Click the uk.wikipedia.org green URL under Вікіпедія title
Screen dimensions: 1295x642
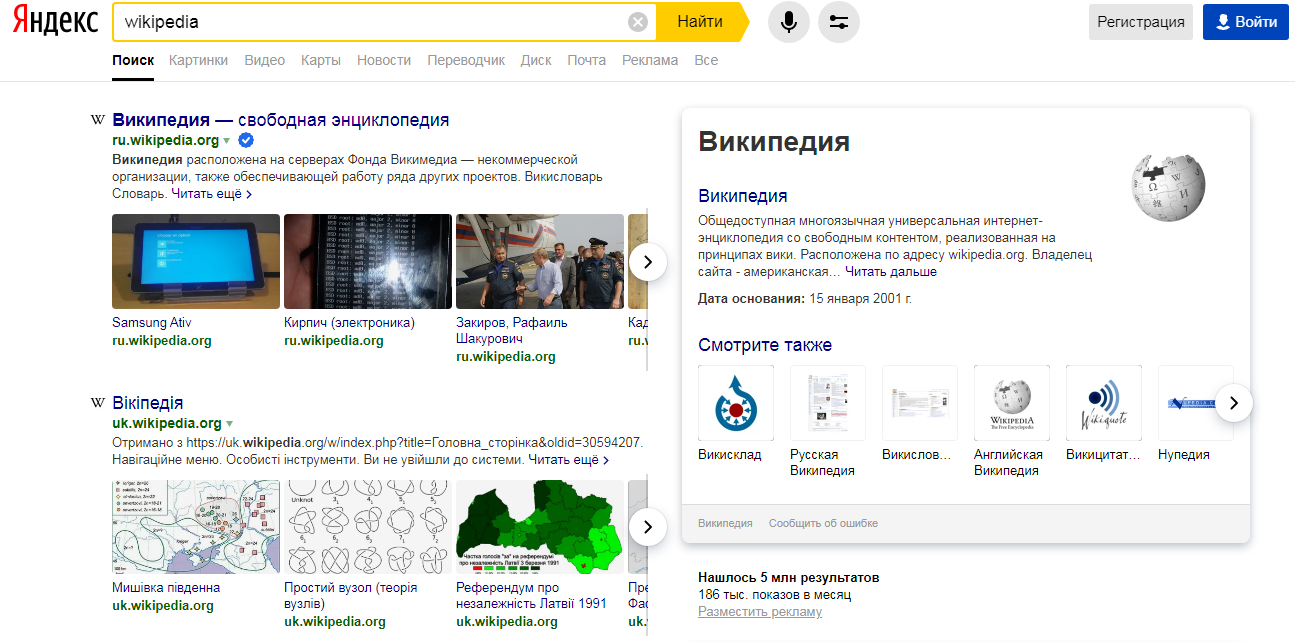[167, 424]
